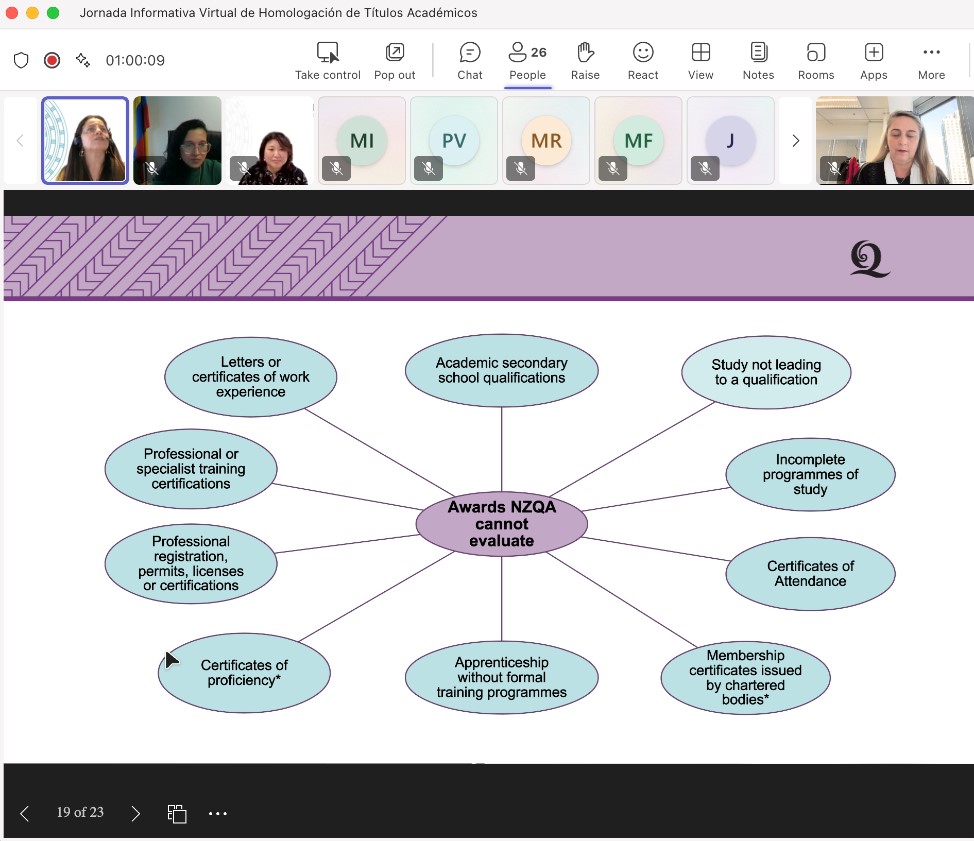Open slide options ellipsis menu
Image resolution: width=974 pixels, height=841 pixels.
(218, 813)
